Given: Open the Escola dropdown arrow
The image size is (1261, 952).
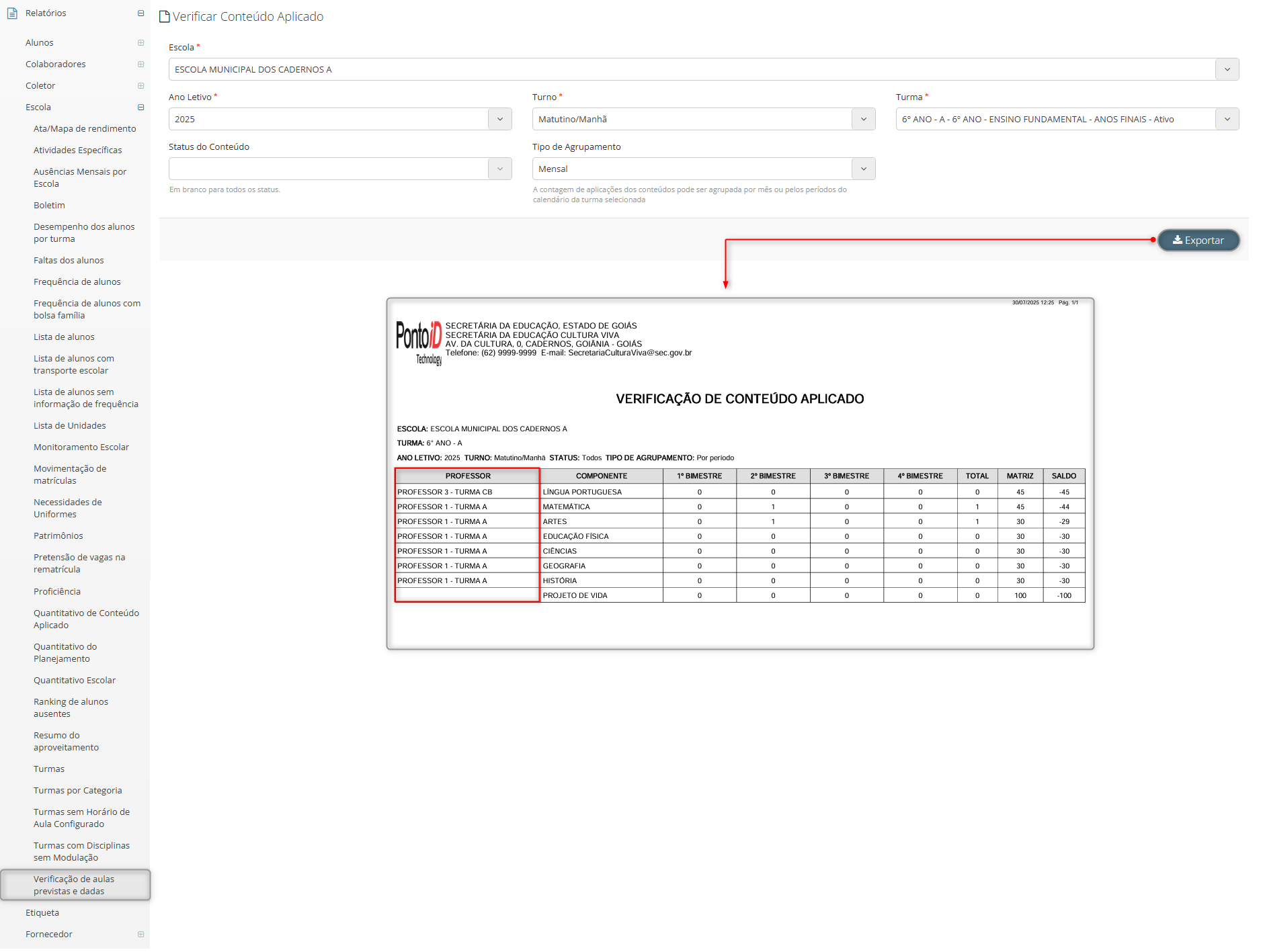Looking at the screenshot, I should (x=1227, y=70).
